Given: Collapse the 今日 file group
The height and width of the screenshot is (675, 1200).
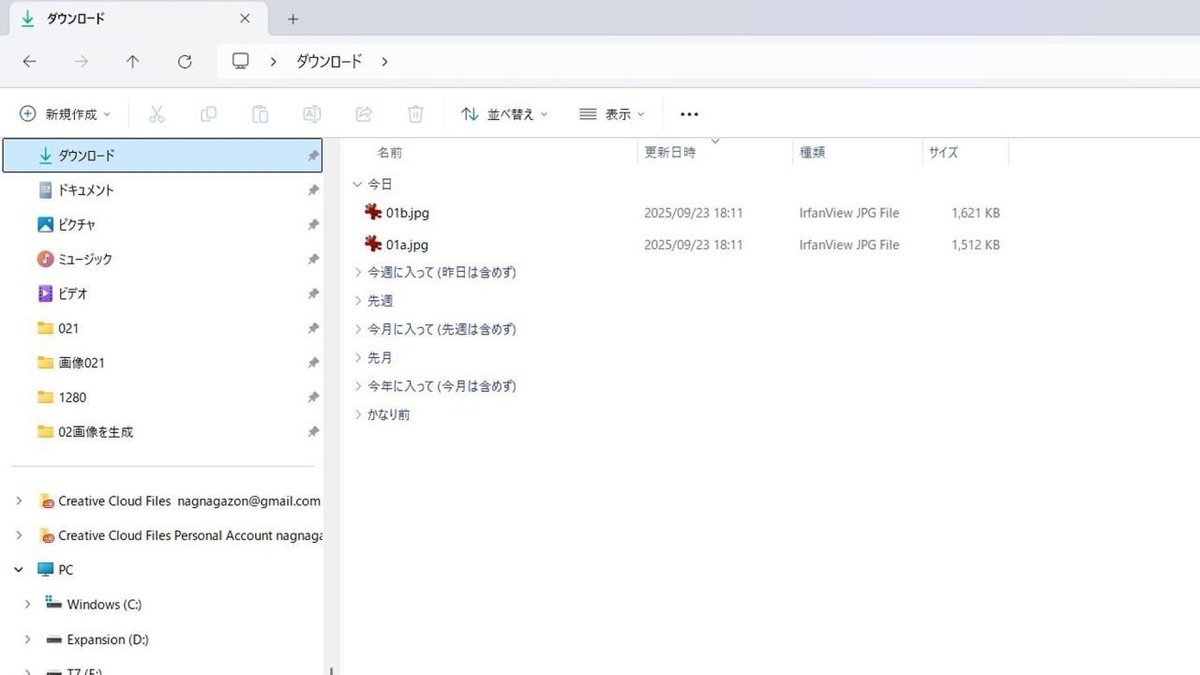Looking at the screenshot, I should 357,183.
